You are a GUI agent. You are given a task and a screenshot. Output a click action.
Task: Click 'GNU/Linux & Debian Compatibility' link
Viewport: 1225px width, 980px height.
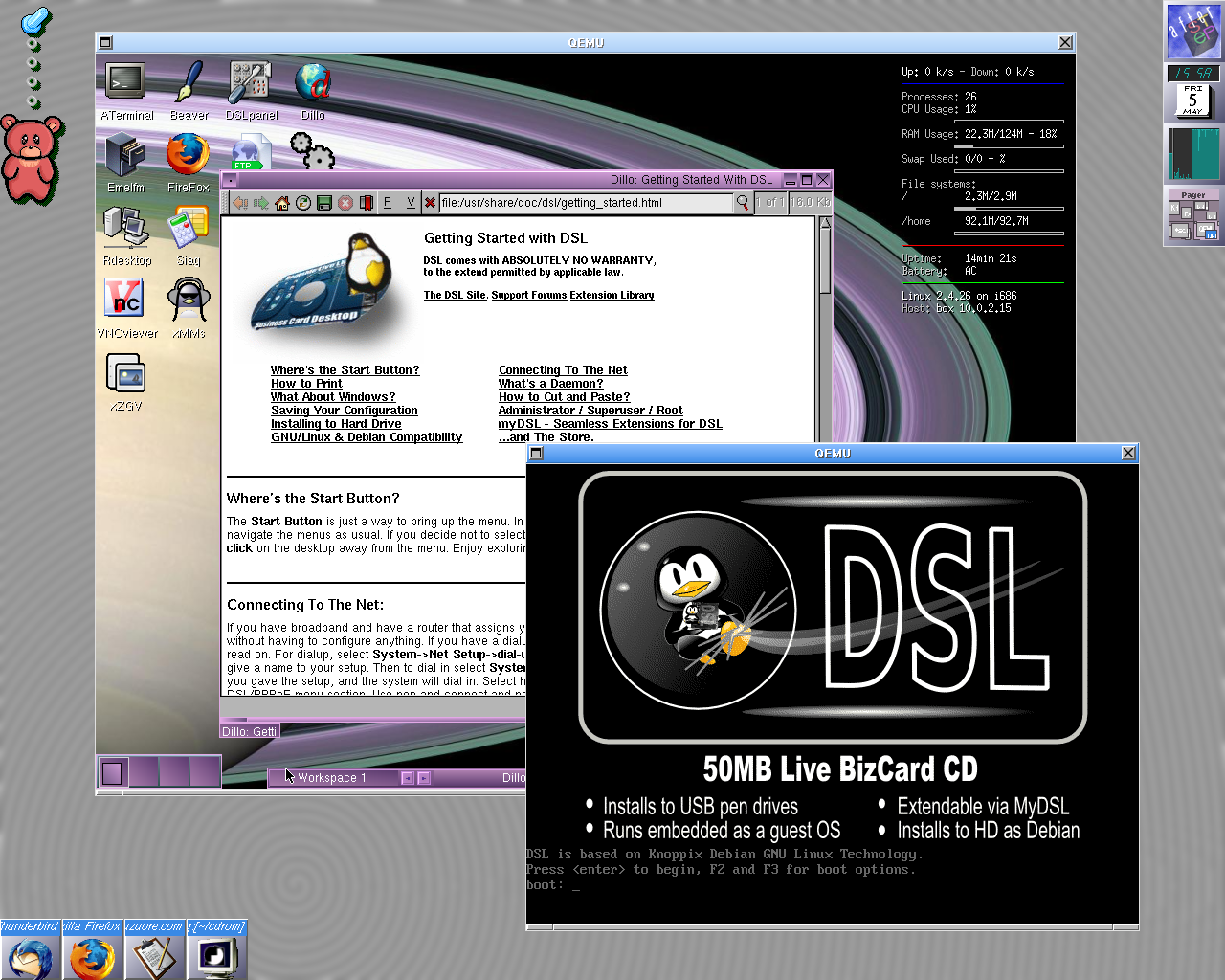[x=367, y=437]
